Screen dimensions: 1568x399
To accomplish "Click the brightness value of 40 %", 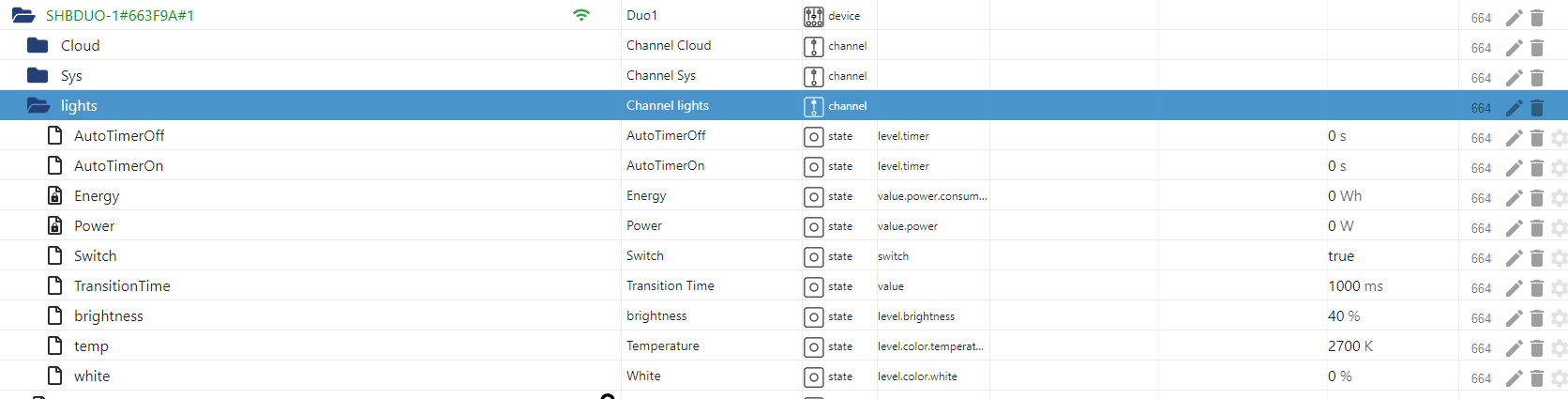I will (x=1343, y=316).
